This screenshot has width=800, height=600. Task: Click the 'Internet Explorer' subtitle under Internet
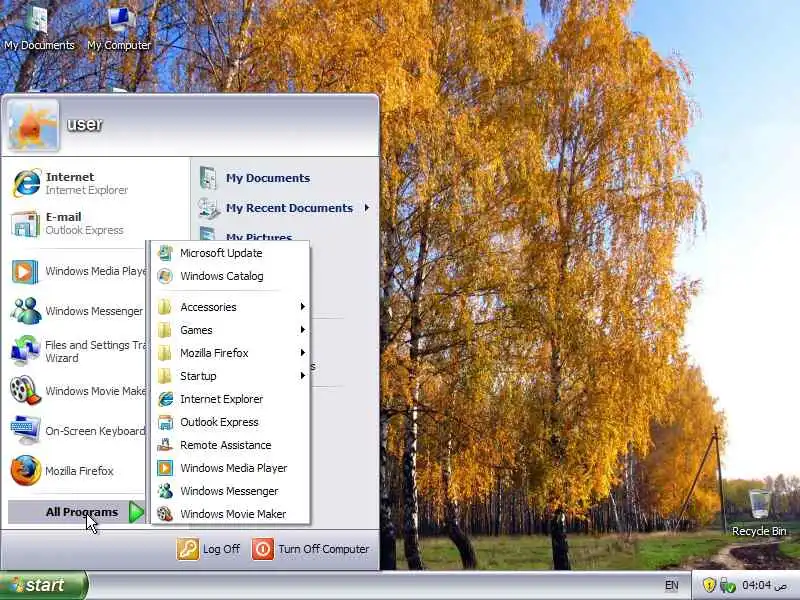tap(87, 190)
